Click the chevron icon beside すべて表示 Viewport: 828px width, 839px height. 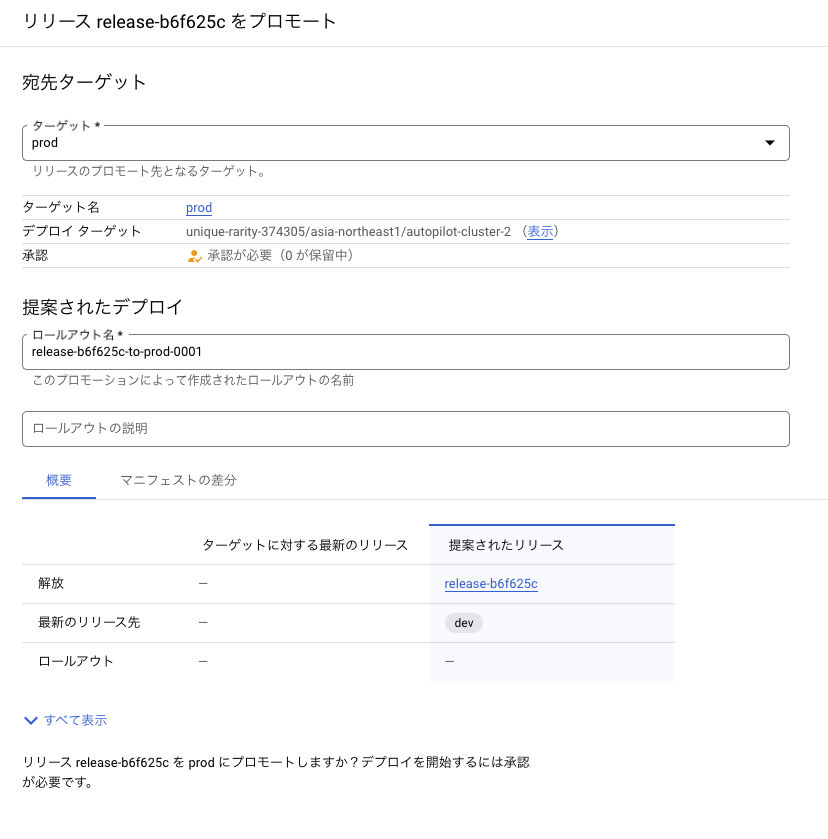(x=31, y=721)
